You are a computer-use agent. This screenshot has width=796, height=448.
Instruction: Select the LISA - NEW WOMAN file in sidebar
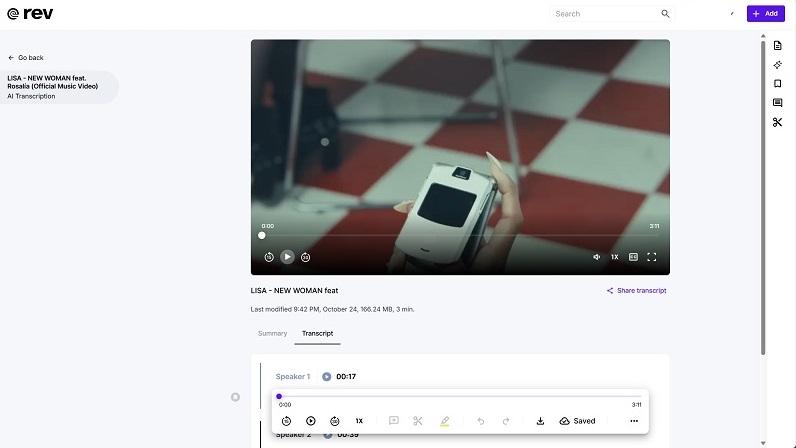[59, 87]
